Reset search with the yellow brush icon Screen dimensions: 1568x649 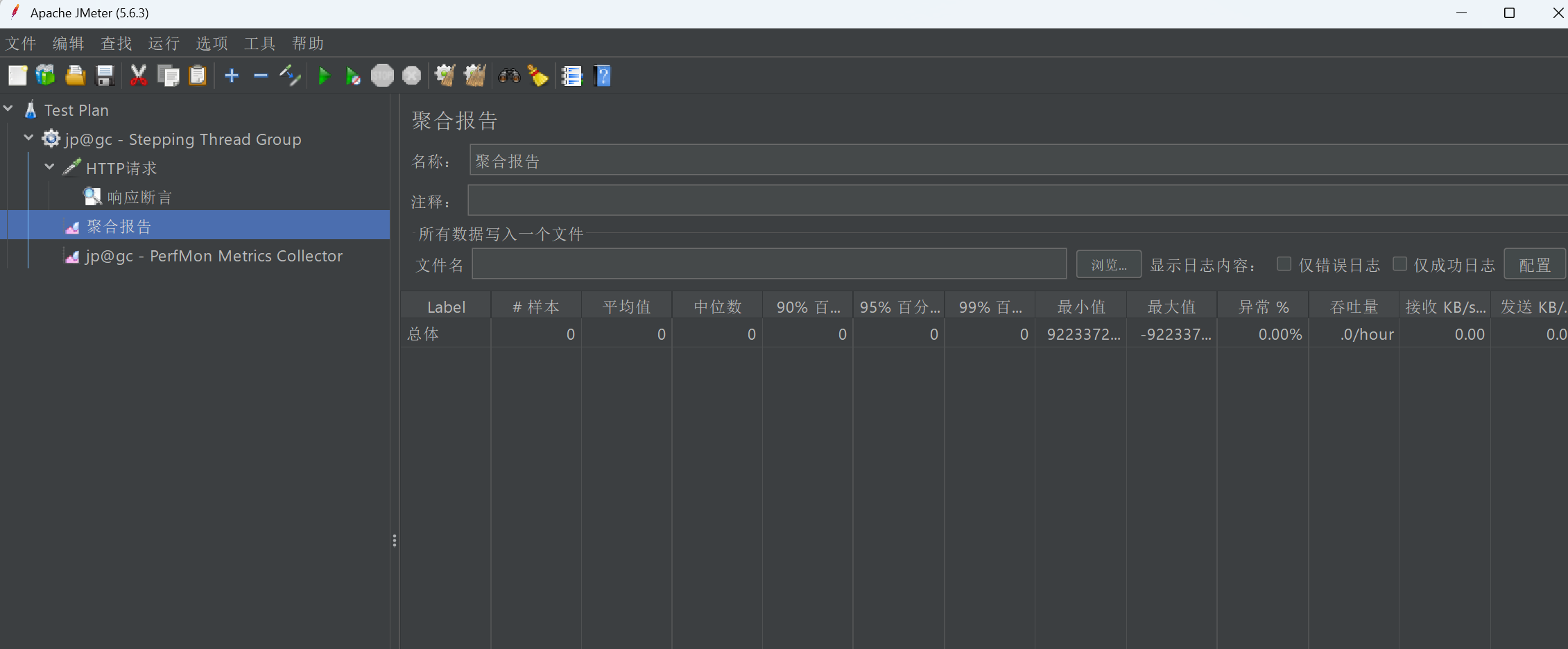538,76
